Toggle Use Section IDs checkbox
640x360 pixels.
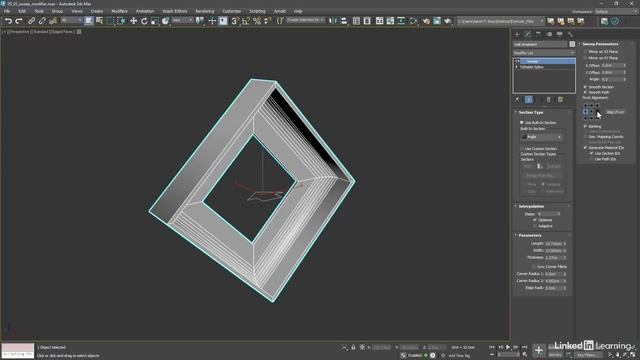591,153
